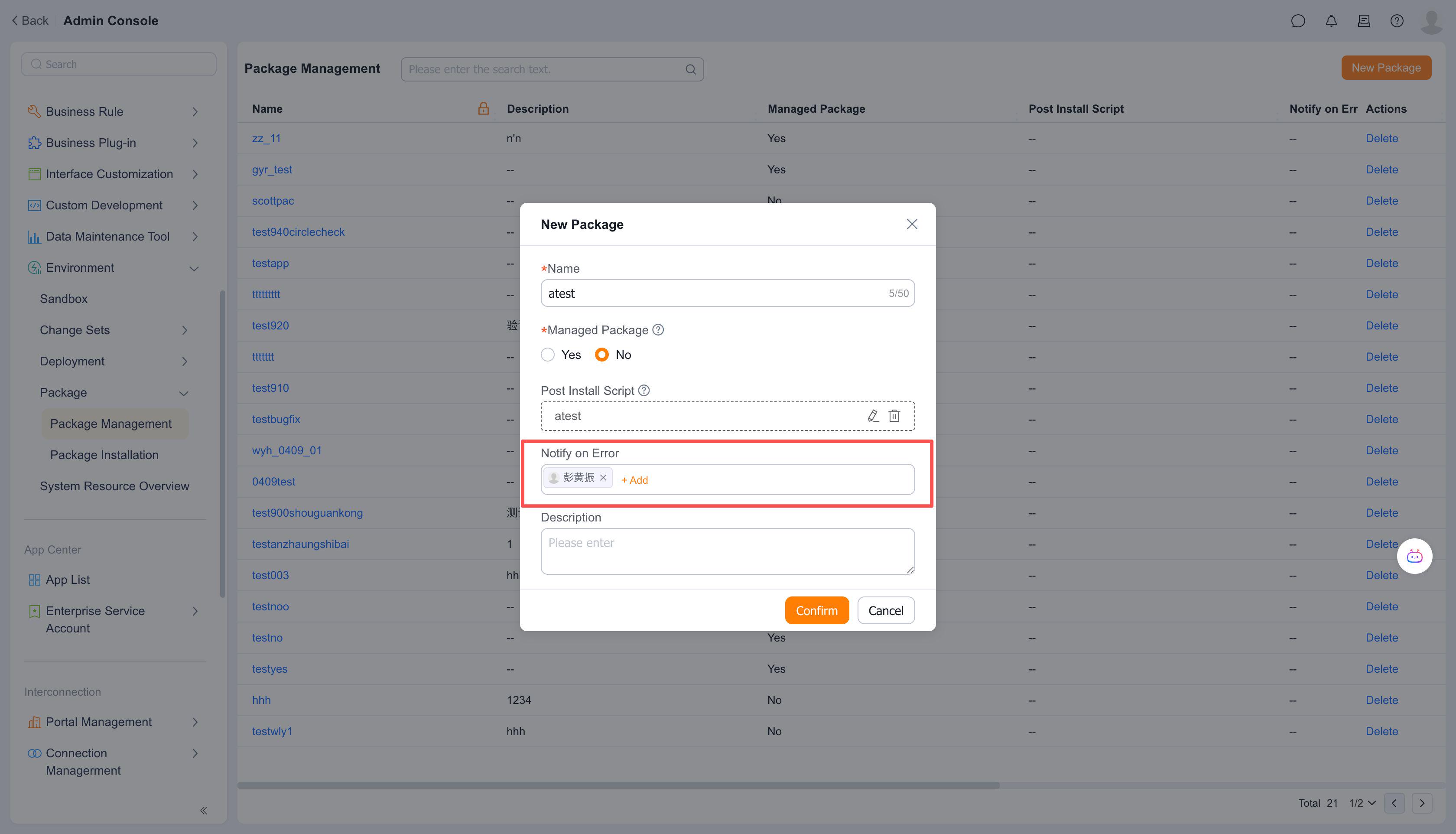Click the Managed Package help question icon
The width and height of the screenshot is (1456, 834).
pyautogui.click(x=658, y=330)
